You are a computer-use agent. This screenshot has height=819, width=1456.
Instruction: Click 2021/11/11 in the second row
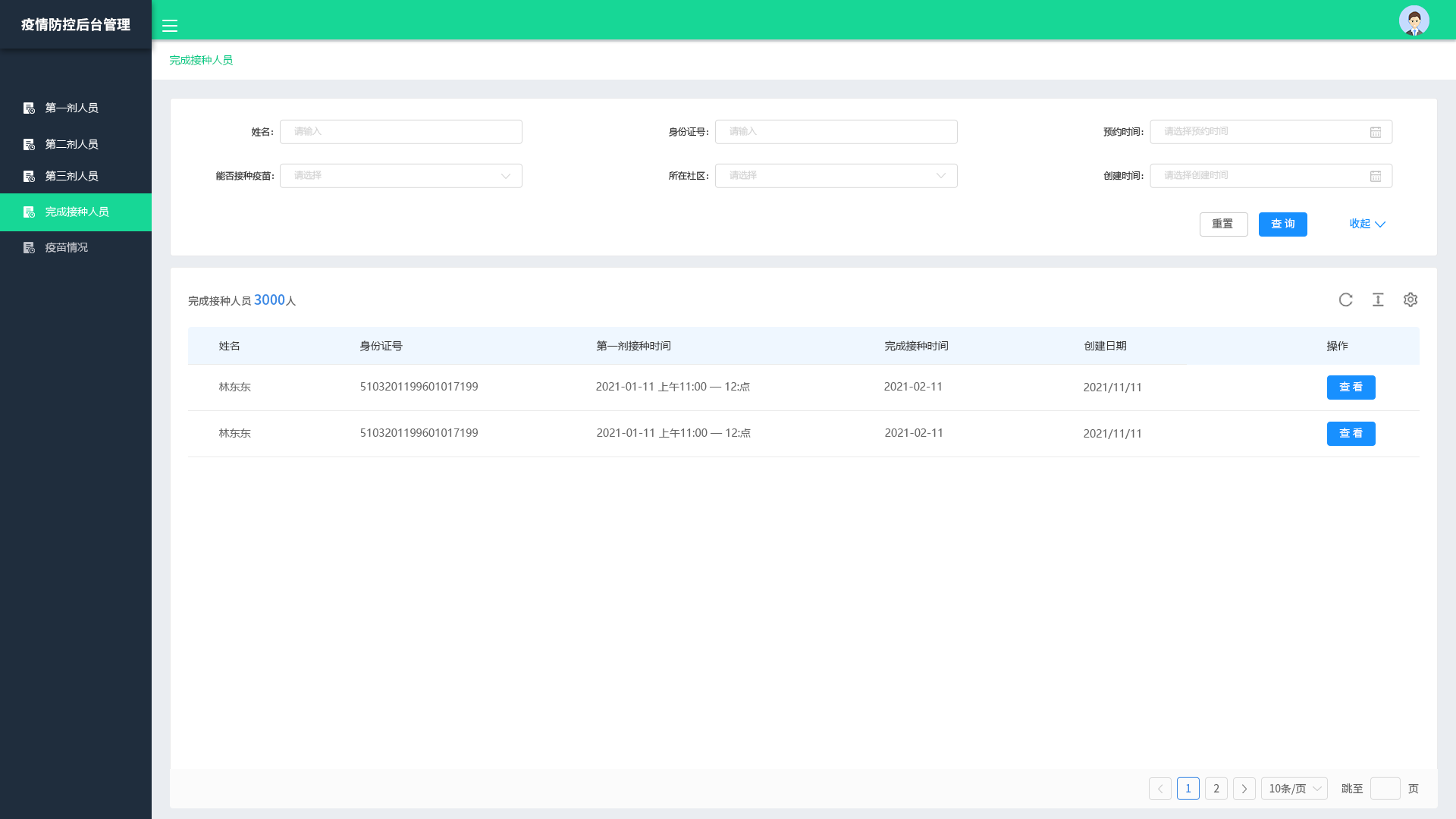tap(1112, 434)
